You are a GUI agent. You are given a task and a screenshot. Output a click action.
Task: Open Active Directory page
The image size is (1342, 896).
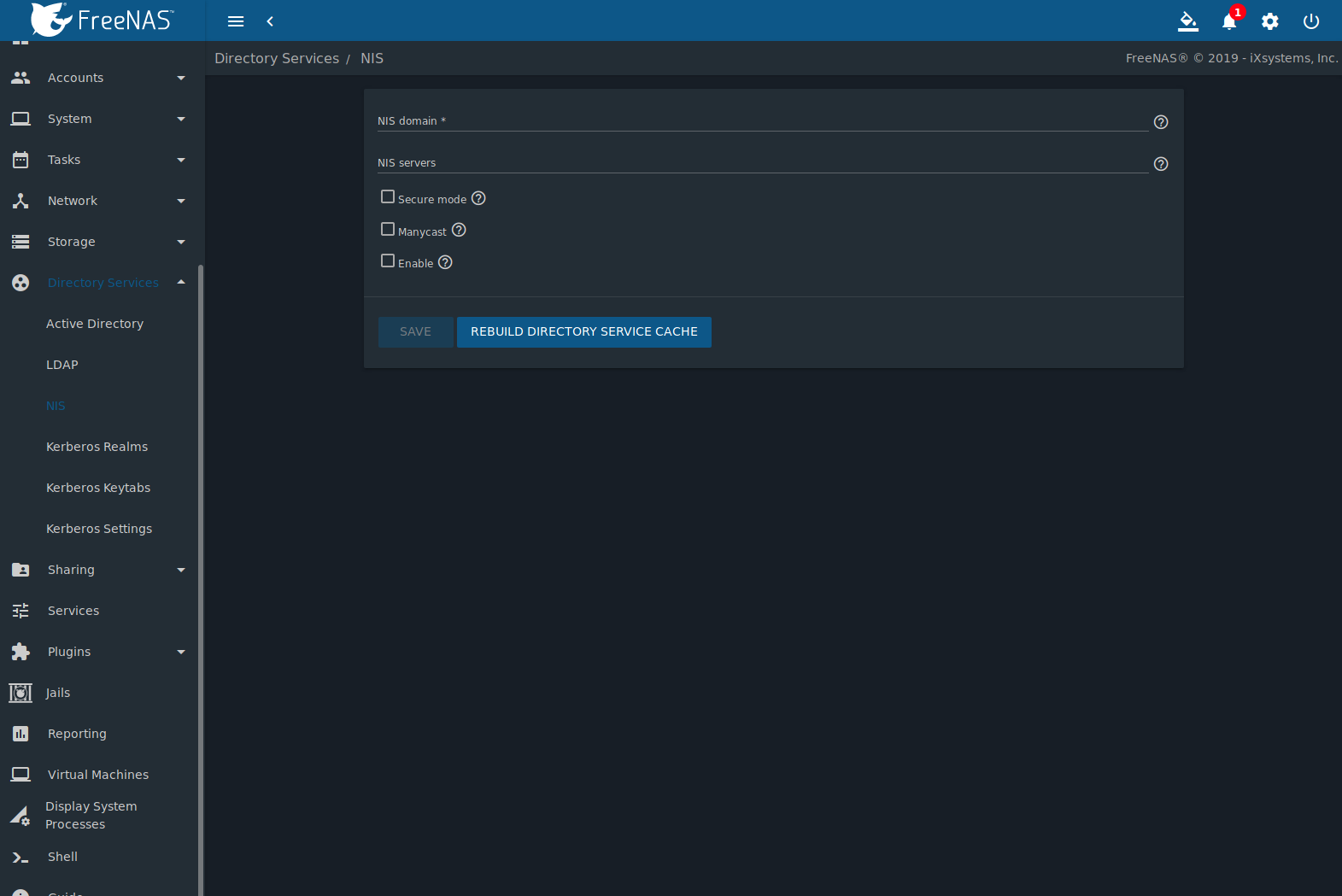(x=95, y=324)
